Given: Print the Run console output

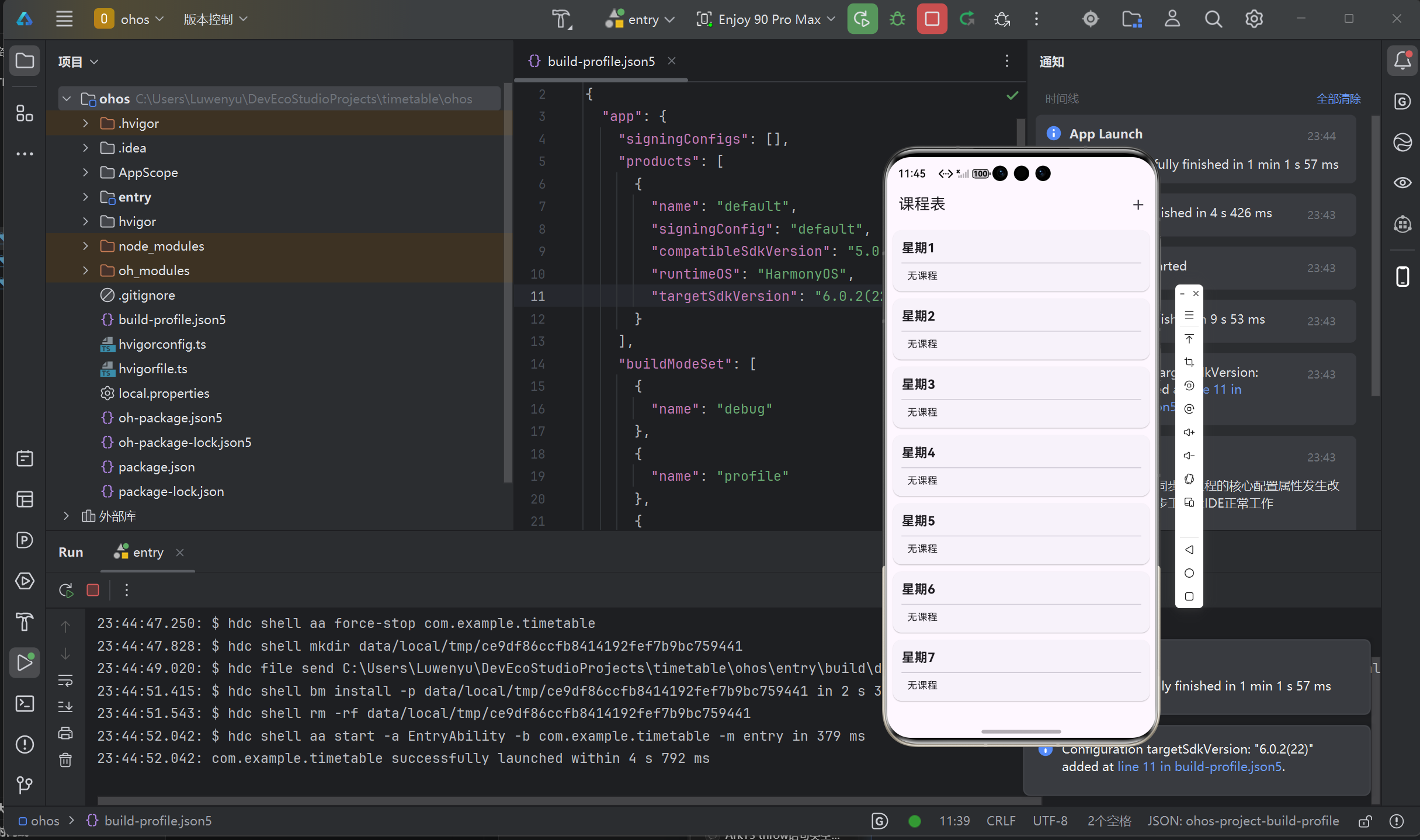Looking at the screenshot, I should [65, 733].
